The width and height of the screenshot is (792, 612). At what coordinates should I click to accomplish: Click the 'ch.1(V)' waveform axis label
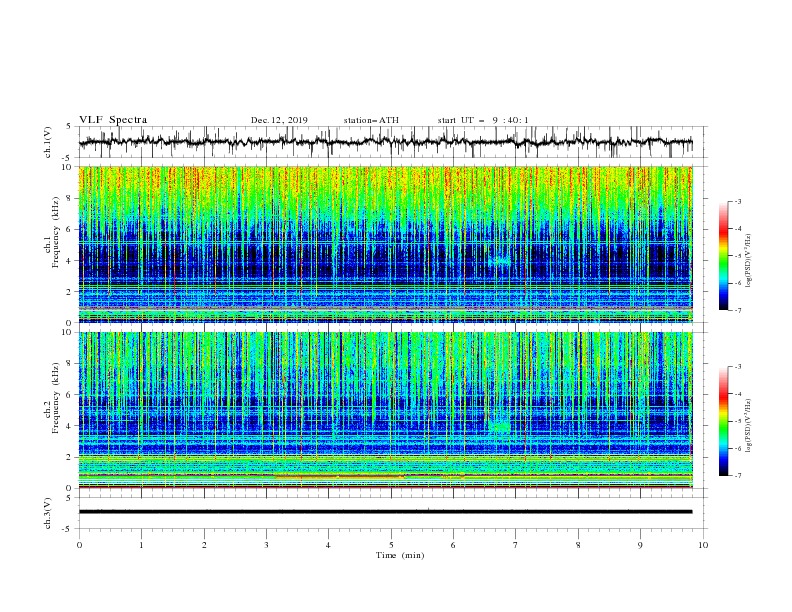(x=48, y=142)
